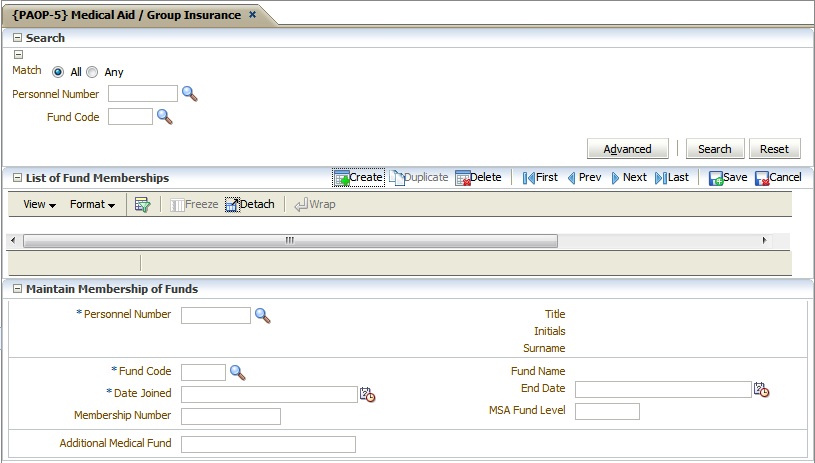Click the scrollbar left arrow
Viewport: 815px width, 463px height.
tap(13, 240)
